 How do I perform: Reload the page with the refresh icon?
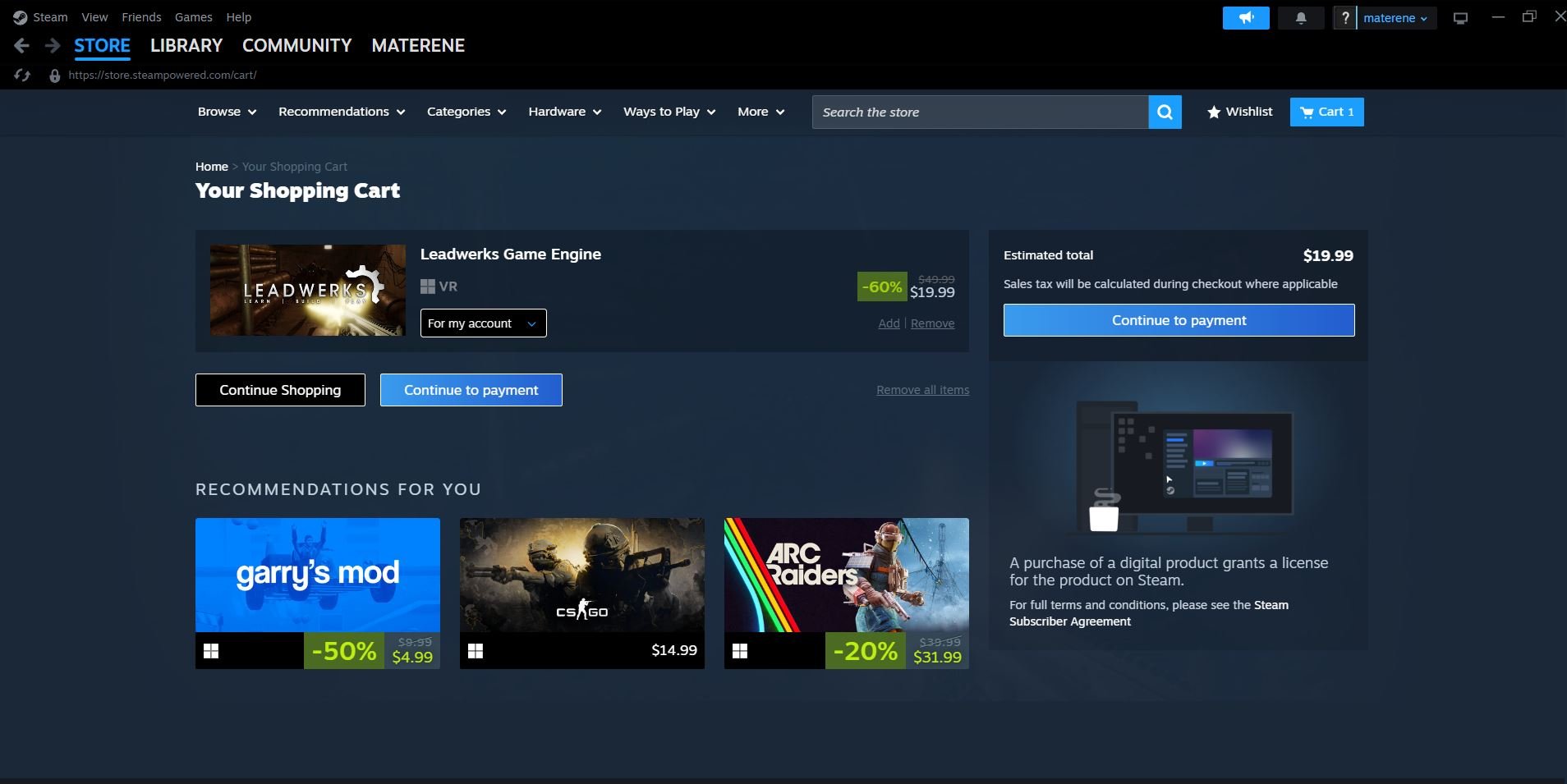click(x=22, y=76)
